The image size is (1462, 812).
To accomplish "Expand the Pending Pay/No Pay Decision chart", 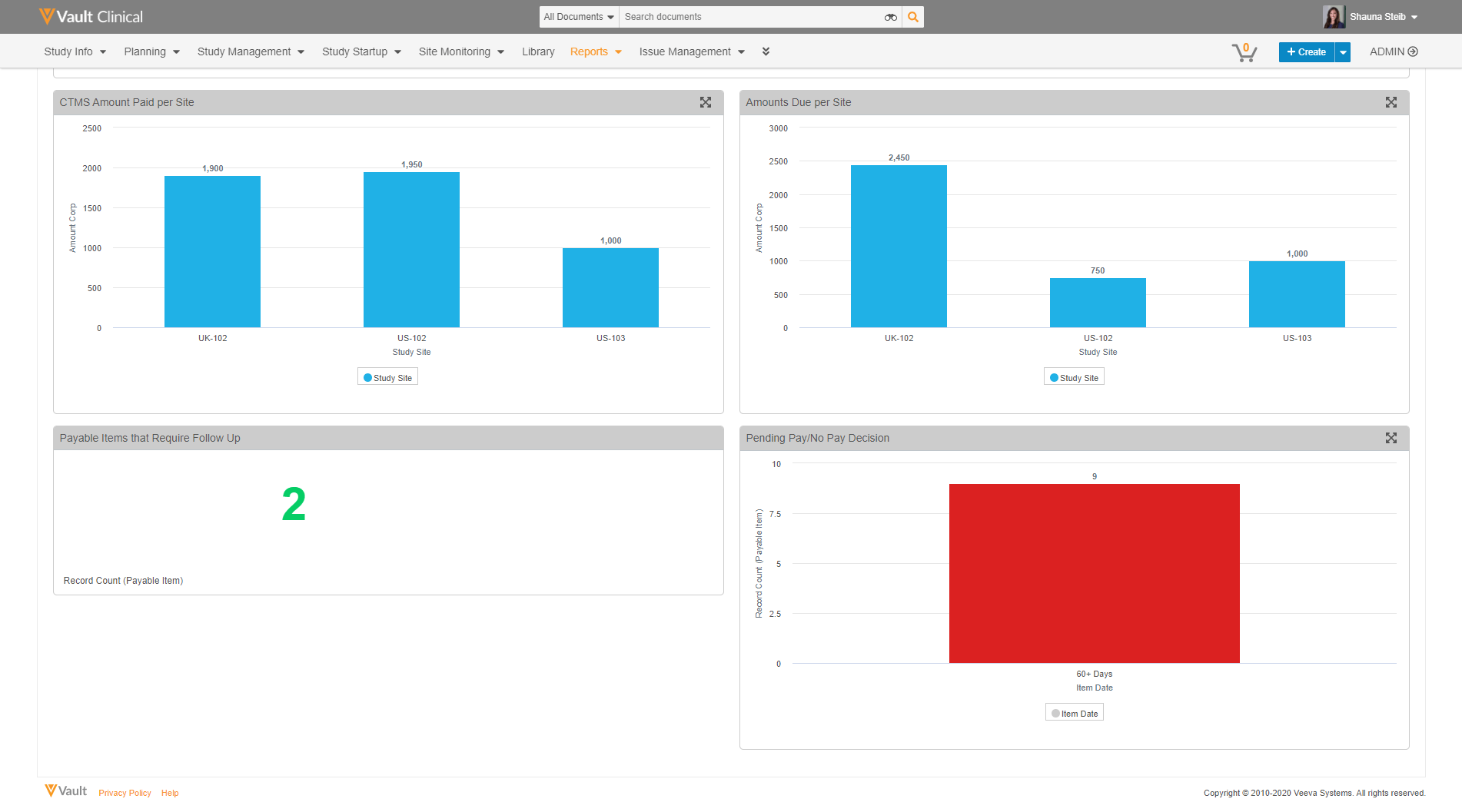I will tap(1391, 438).
